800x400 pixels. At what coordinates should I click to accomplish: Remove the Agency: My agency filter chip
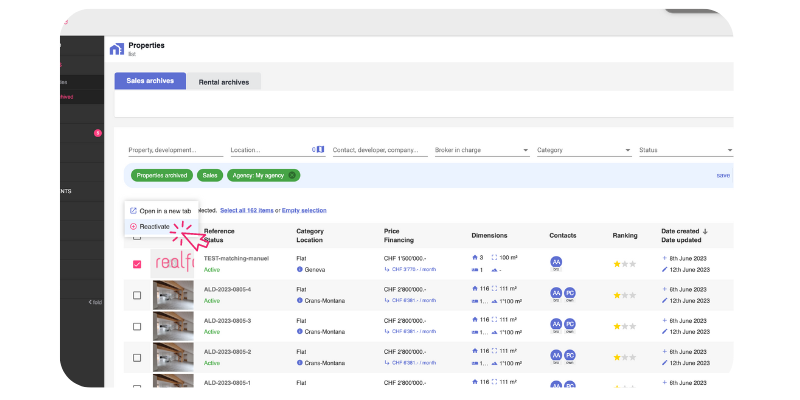coord(292,175)
